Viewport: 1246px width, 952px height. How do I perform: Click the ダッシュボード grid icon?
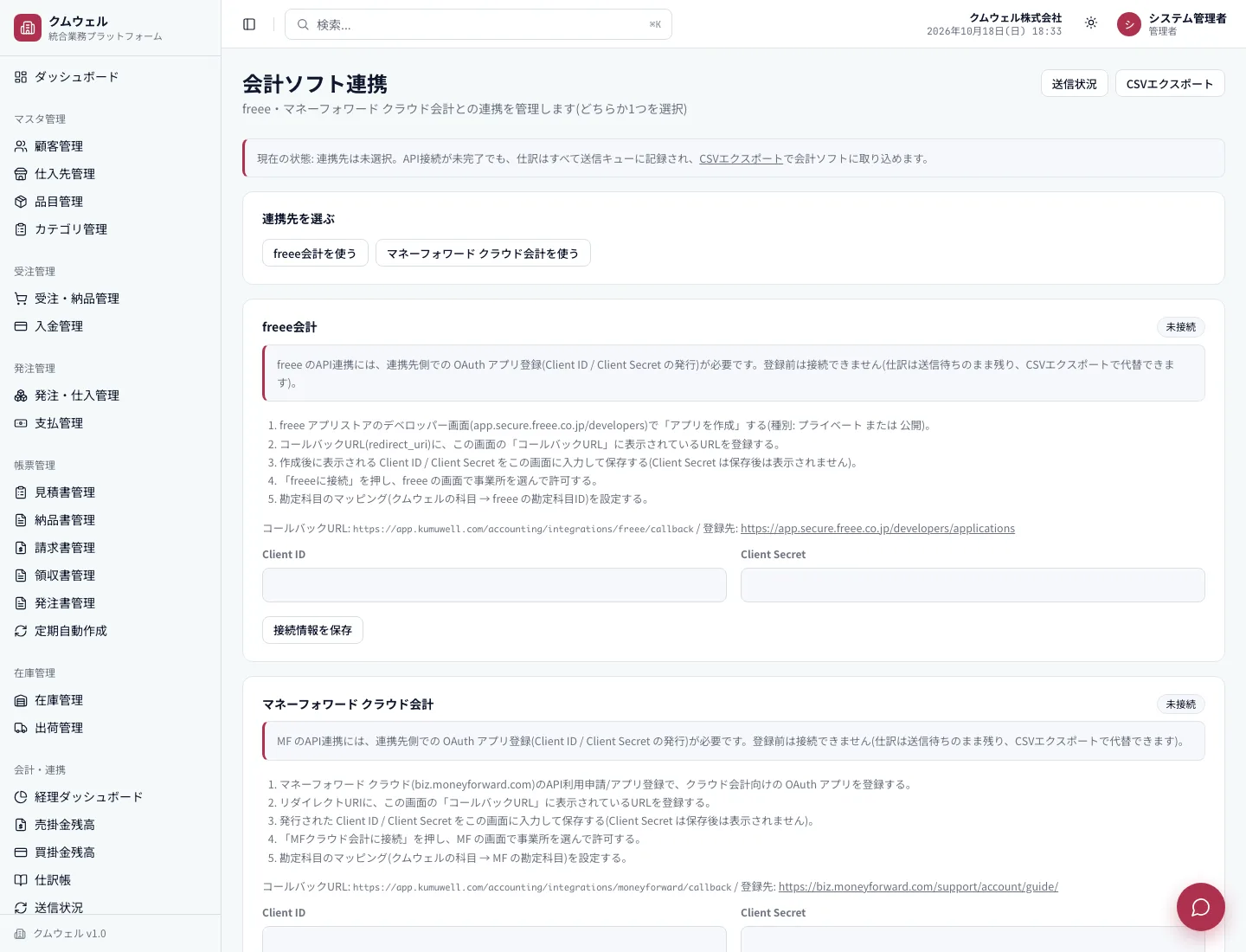[21, 77]
